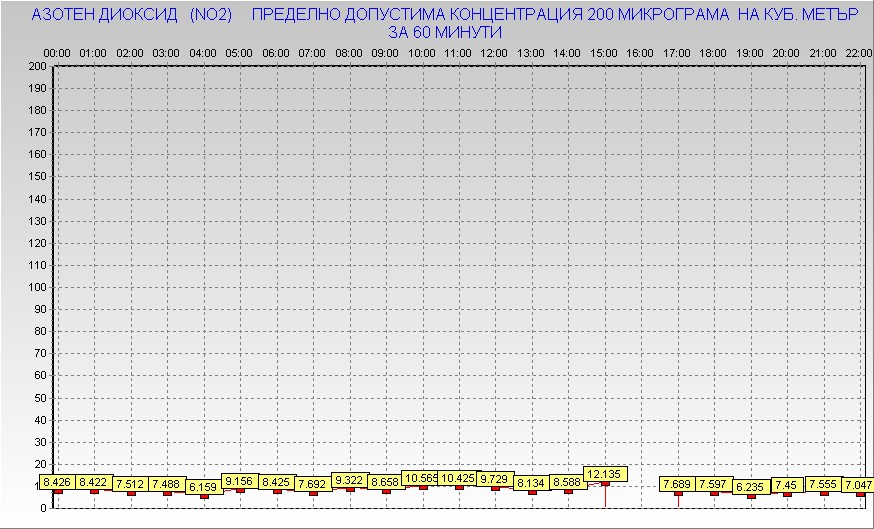Click the 12.135 data label at 15:00
The image size is (874, 529).
click(605, 474)
